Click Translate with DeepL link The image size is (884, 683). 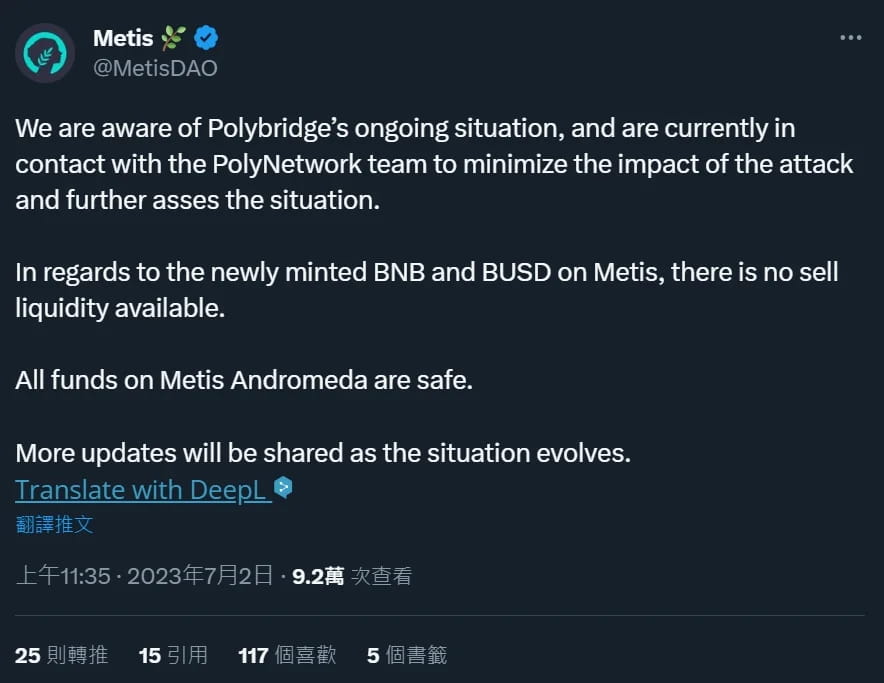point(142,490)
